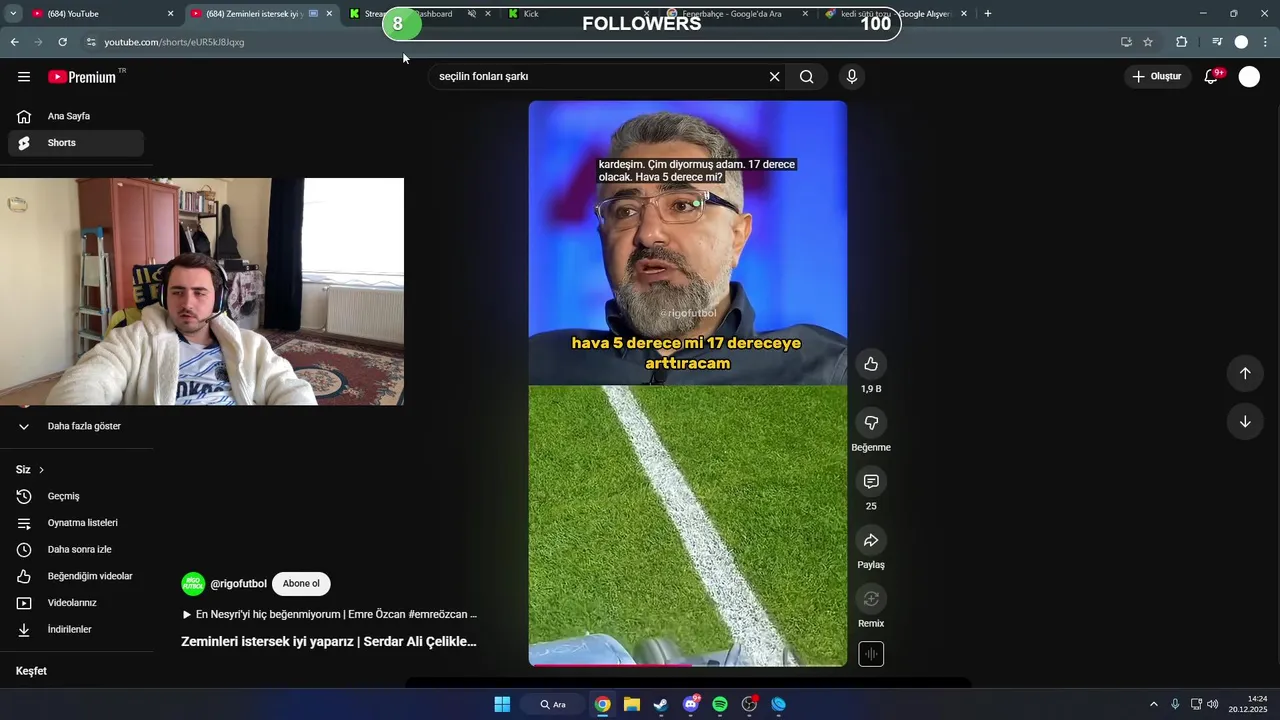Dislike the short with Beğenme
1280x720 pixels.
click(x=871, y=423)
